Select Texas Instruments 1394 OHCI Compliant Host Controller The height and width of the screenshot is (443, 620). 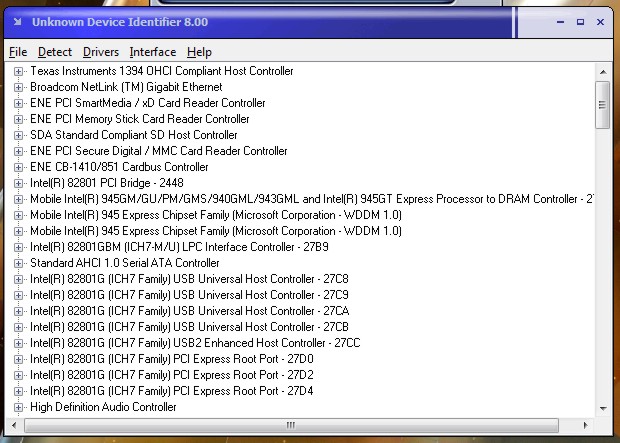click(x=162, y=71)
